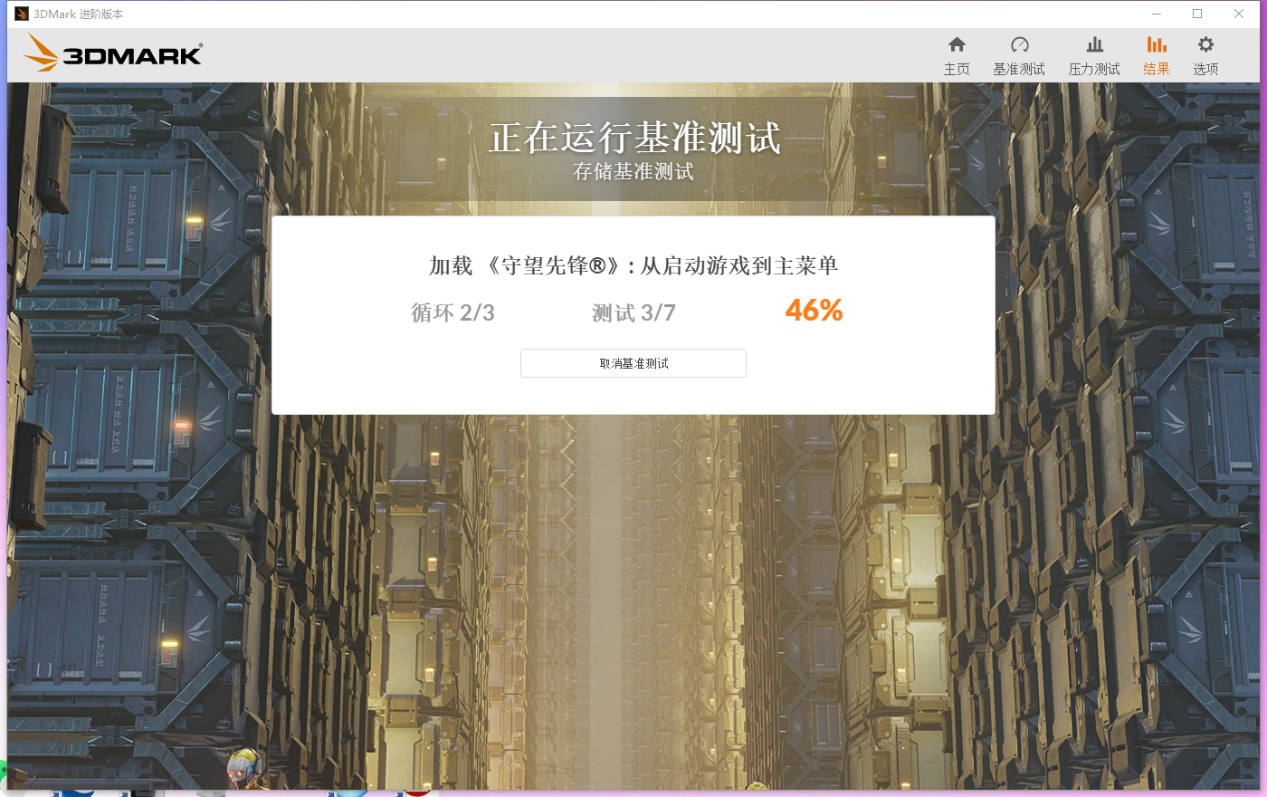1267x797 pixels.
Task: Open Stress Tests via the bar chart icon
Action: tap(1093, 45)
